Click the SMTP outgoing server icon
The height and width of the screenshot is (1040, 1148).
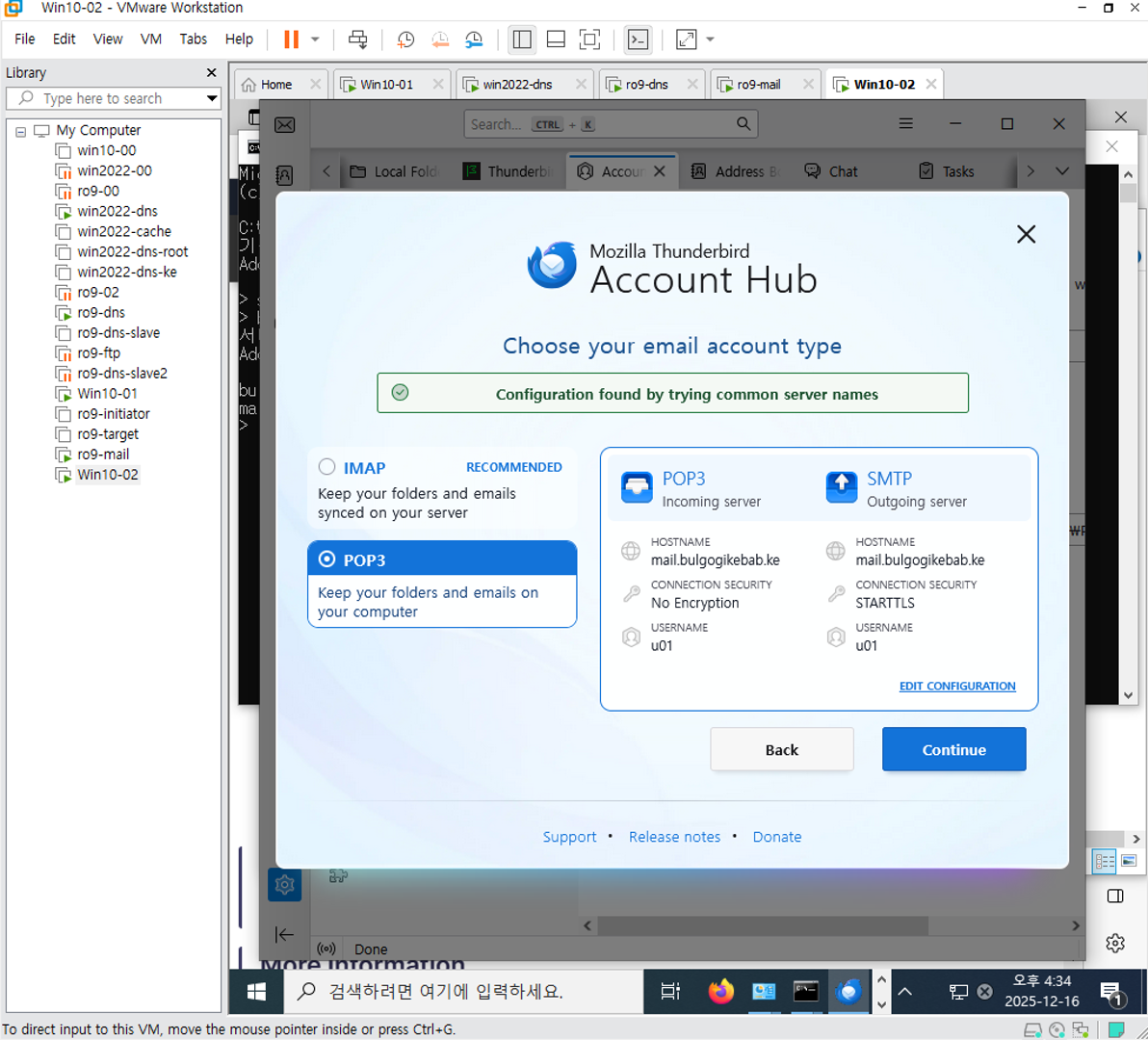[841, 487]
